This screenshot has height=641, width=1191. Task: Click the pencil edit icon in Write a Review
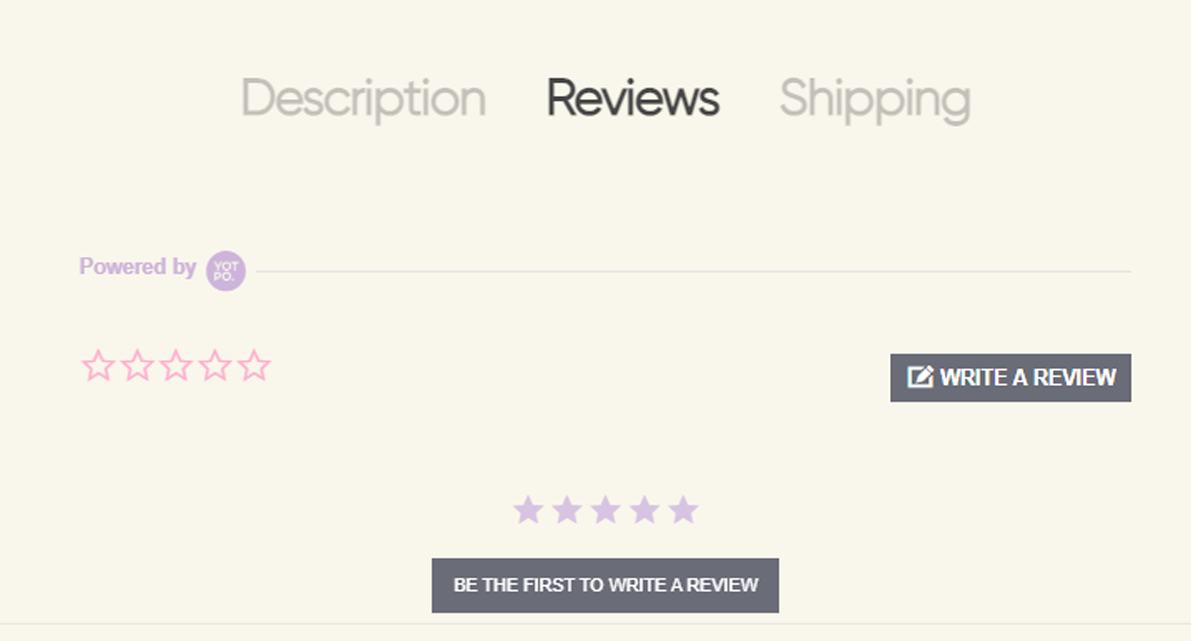(x=920, y=377)
